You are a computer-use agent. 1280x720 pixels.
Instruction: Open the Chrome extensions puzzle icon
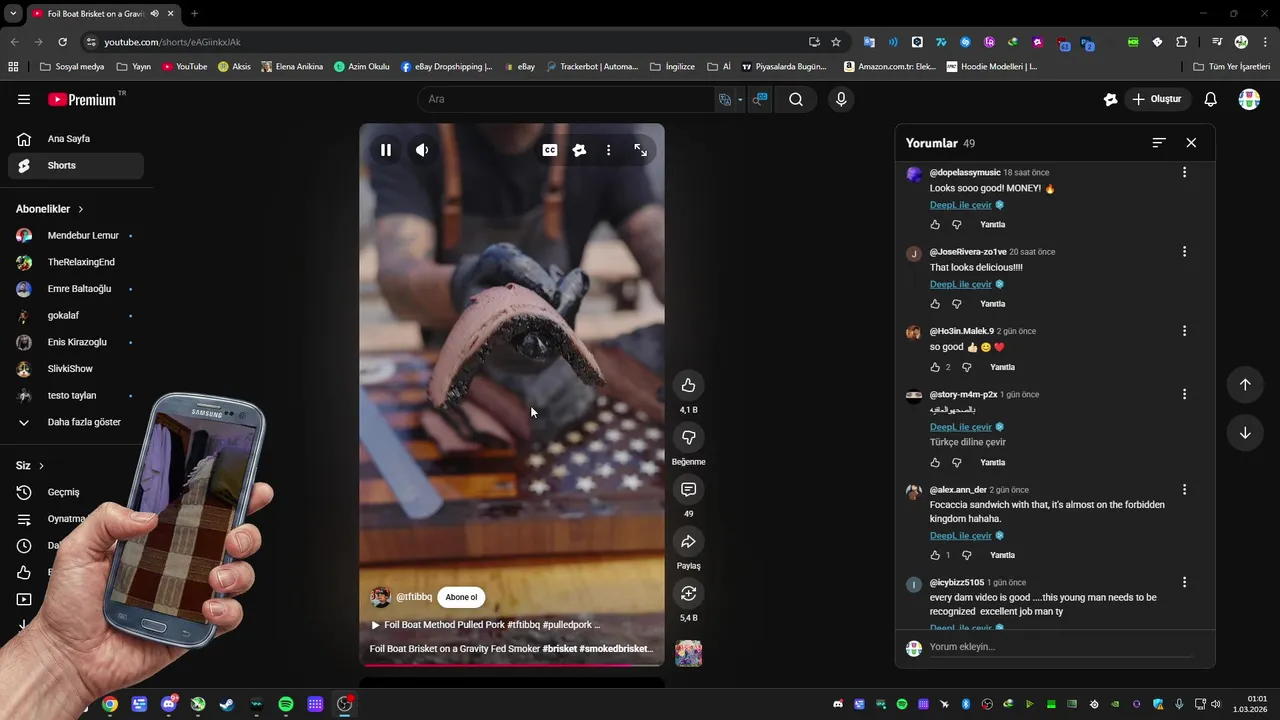[x=1181, y=42]
